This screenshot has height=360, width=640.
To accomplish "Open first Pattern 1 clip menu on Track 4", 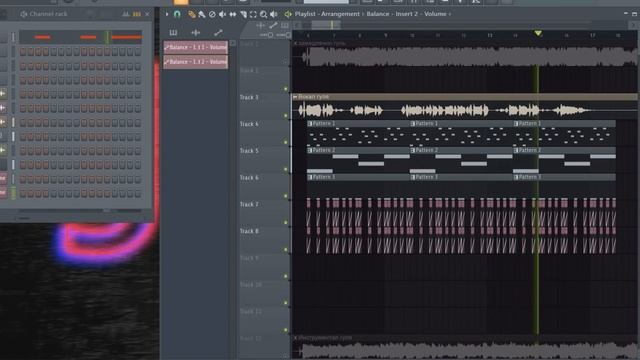I will [x=310, y=124].
